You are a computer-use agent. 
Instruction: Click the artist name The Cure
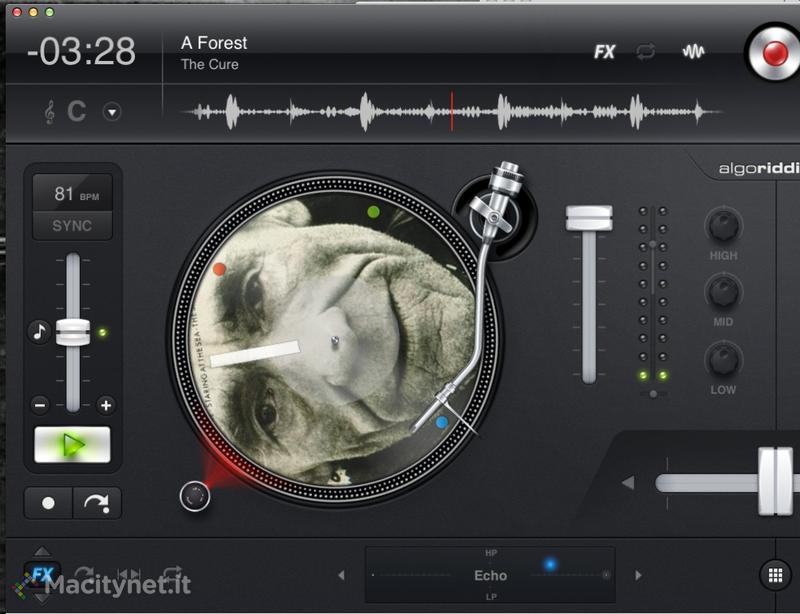tap(210, 64)
